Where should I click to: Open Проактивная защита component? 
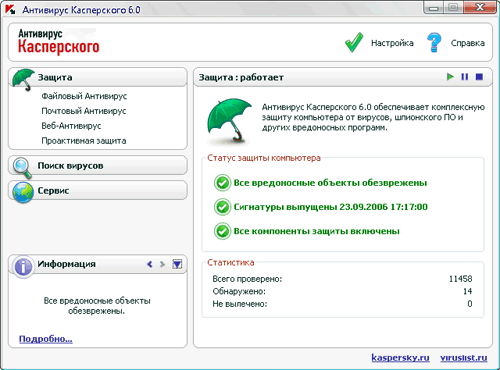[x=84, y=141]
